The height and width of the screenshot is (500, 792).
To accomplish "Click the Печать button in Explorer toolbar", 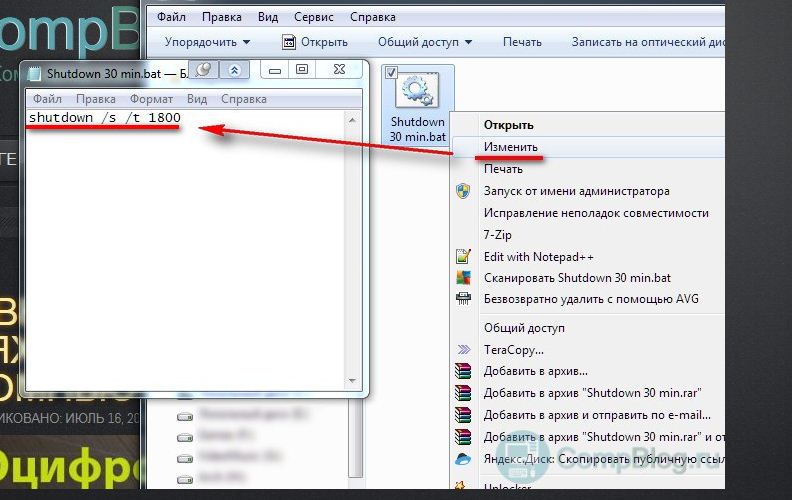I will 522,42.
